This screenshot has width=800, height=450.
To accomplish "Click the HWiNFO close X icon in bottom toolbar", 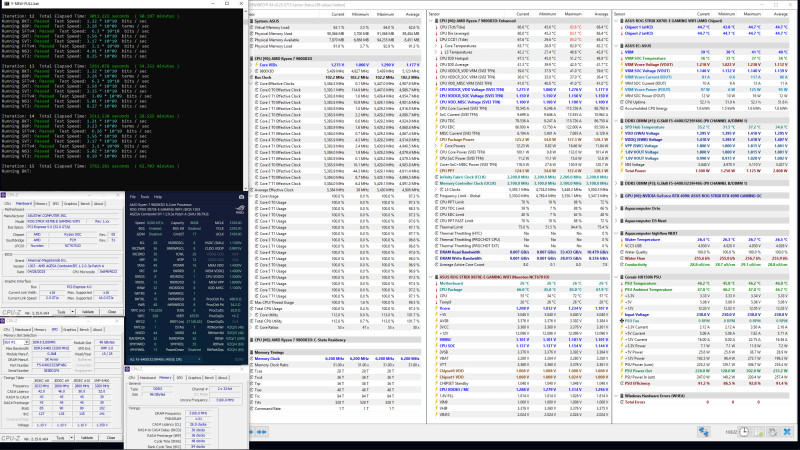I will pyautogui.click(x=787, y=432).
